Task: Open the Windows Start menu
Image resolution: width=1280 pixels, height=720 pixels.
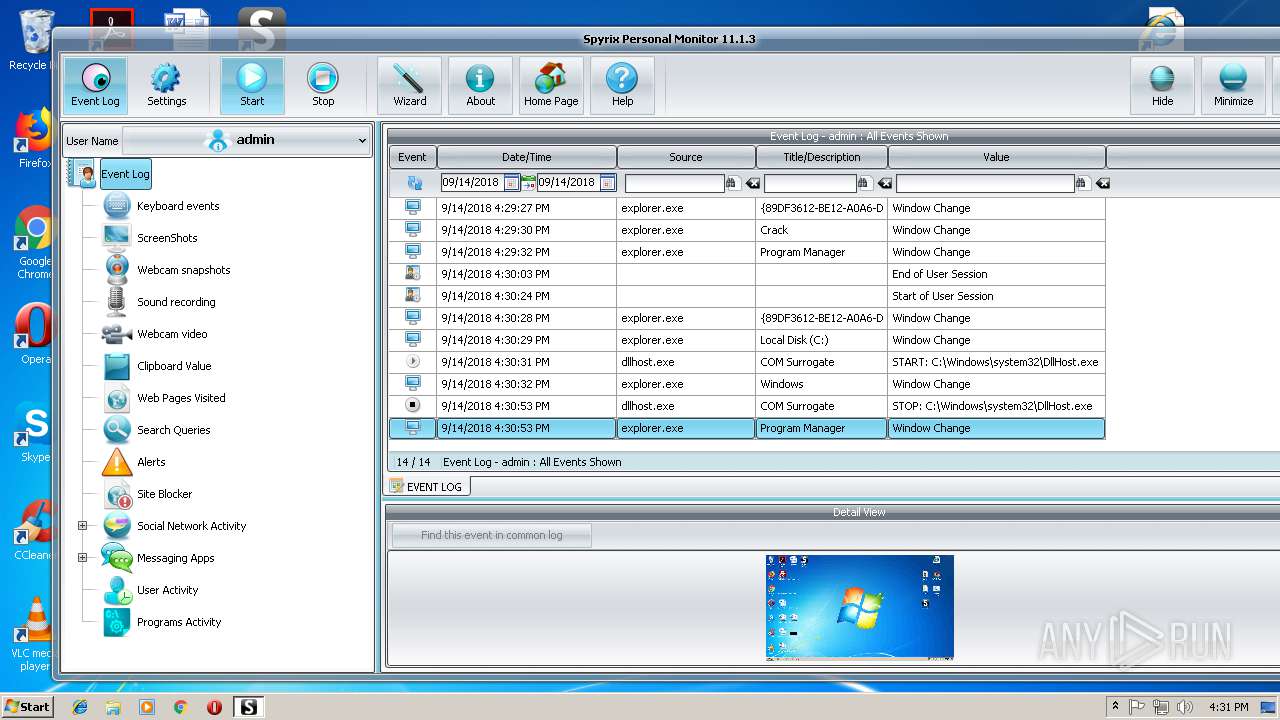Action: 27,706
